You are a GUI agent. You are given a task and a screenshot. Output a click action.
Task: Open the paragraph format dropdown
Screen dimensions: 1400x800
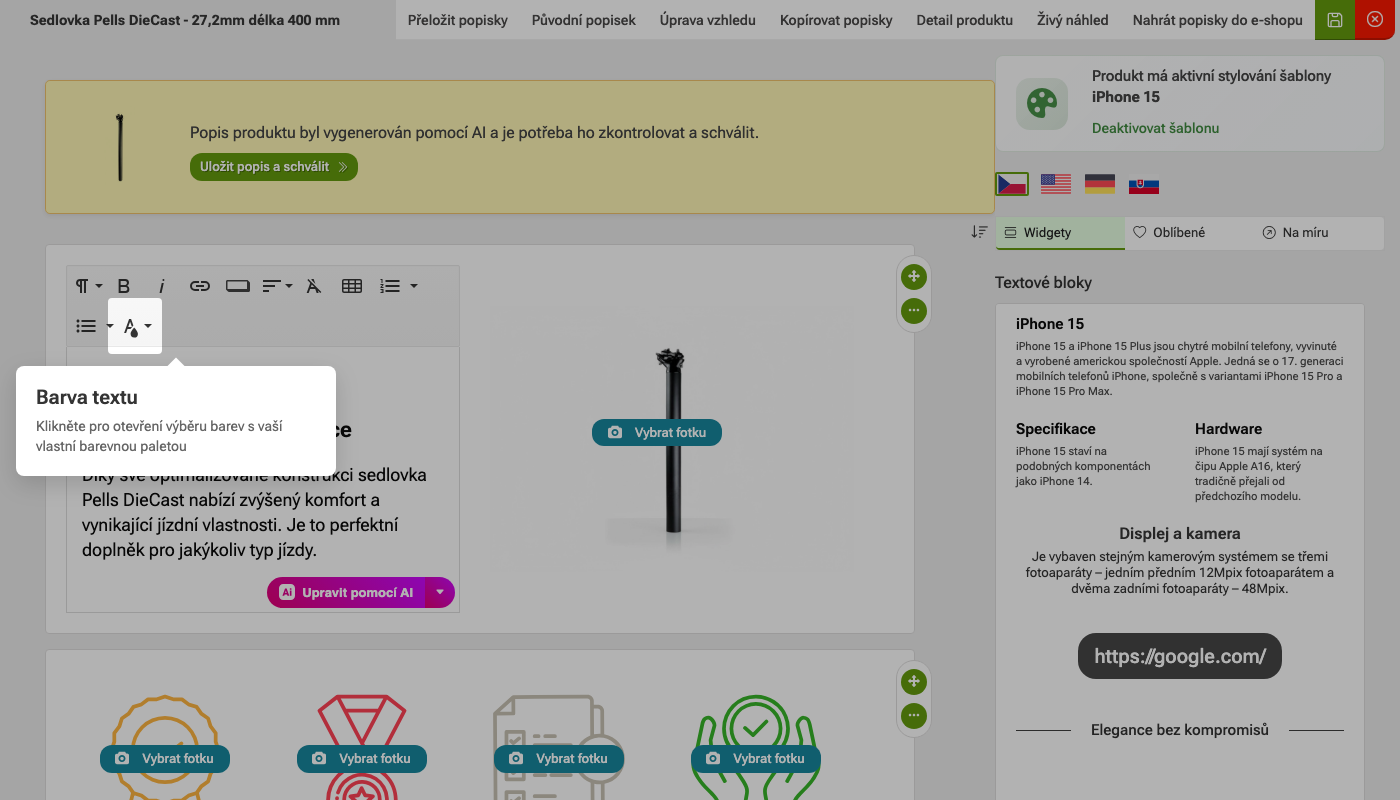(x=89, y=286)
